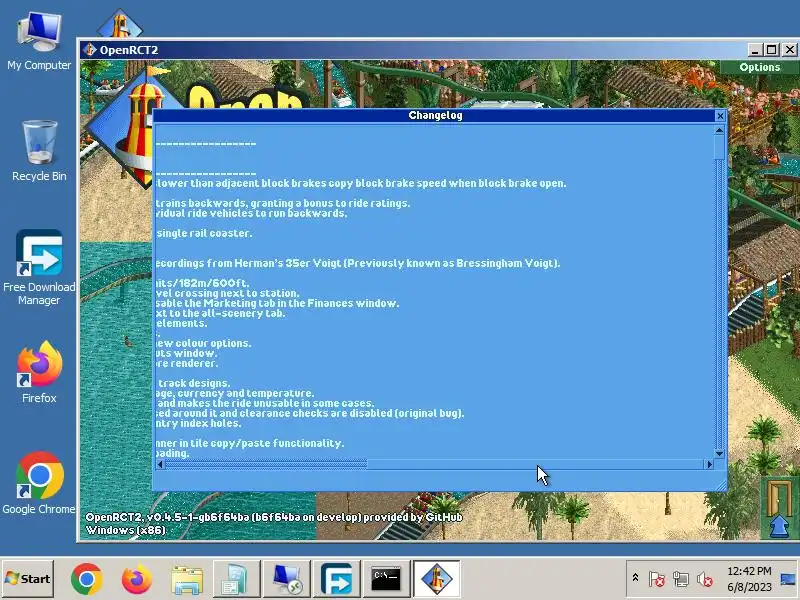Click the vertical scrollbar thumb in Changelog
Screen dimensions: 800x600
pyautogui.click(x=719, y=147)
